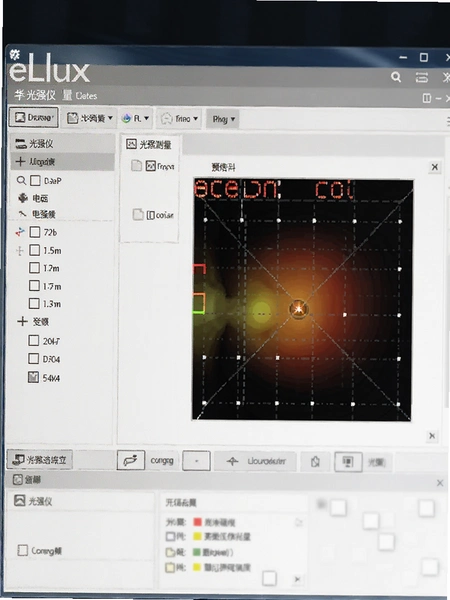Click the red legend color swatch
Viewport: 450px width, 600px height.
coord(197,522)
